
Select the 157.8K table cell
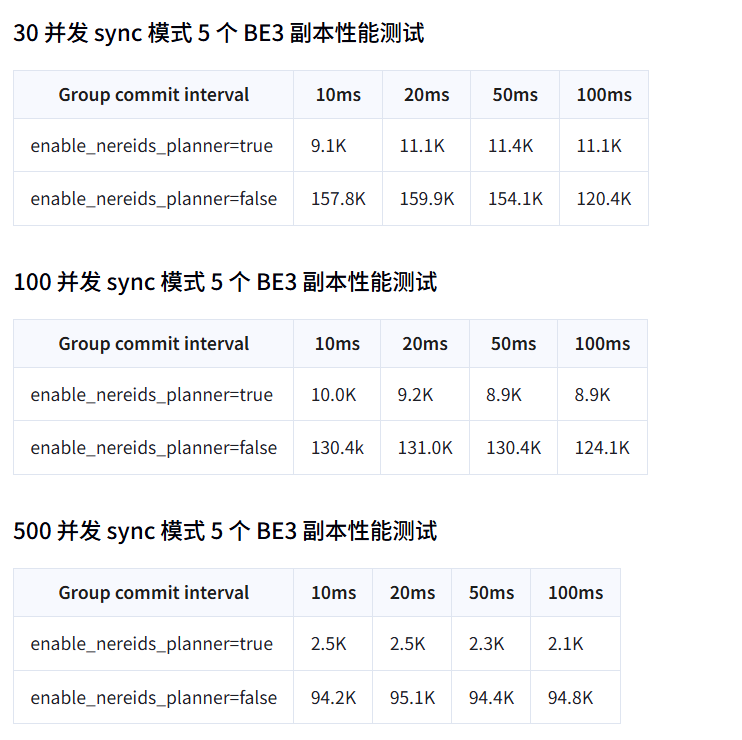338,199
